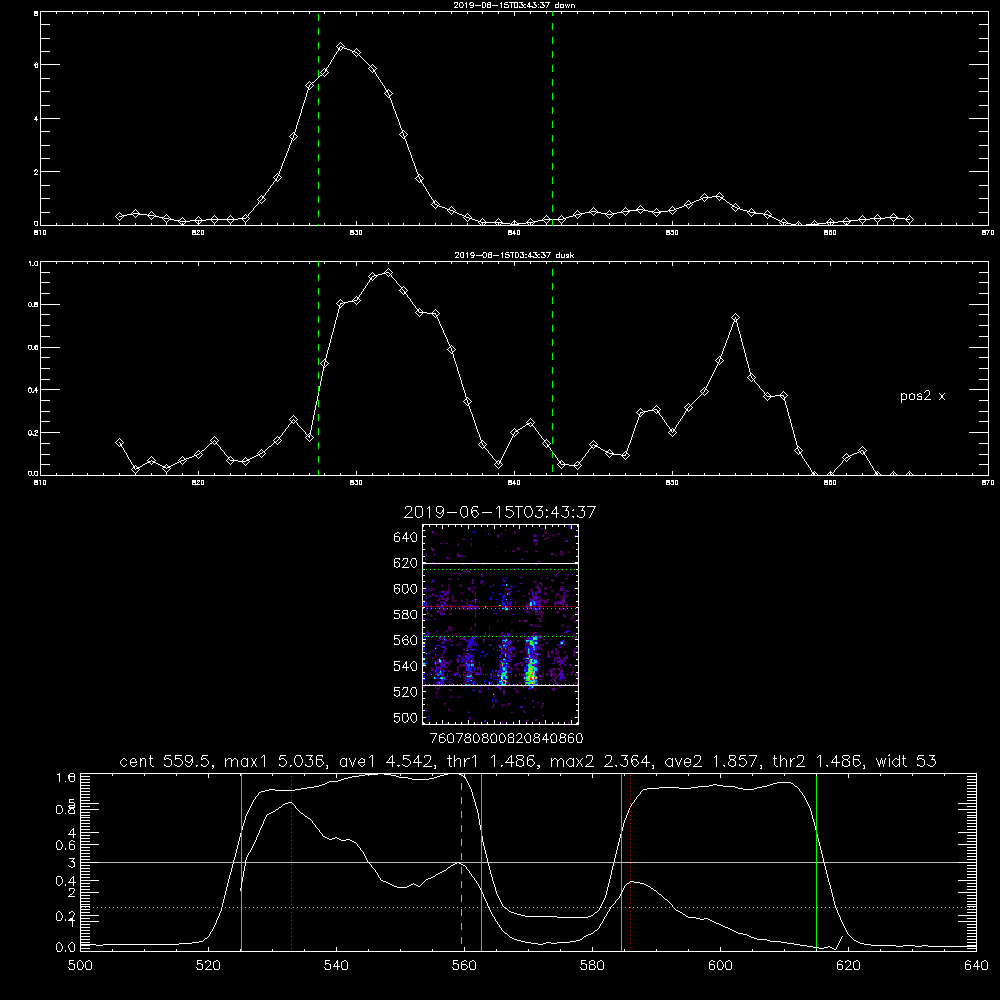Image resolution: width=1000 pixels, height=1000 pixels.
Task: Click the highest peak marker of dawn curve
Action: click(341, 47)
